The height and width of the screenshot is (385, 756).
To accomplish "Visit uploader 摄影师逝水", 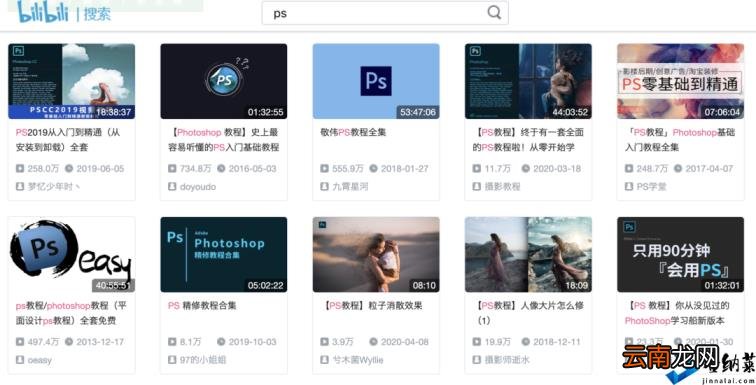I will (x=507, y=360).
